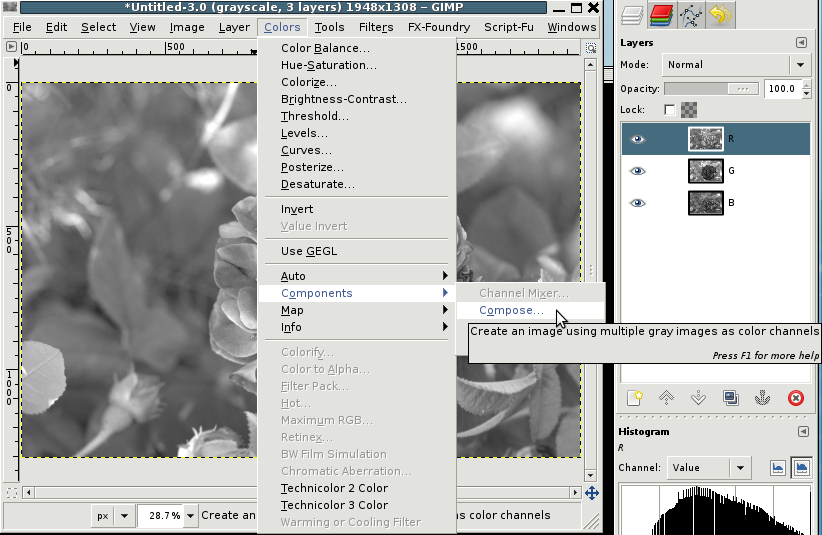This screenshot has width=822, height=535.
Task: Open the Windows menu
Action: click(x=571, y=27)
